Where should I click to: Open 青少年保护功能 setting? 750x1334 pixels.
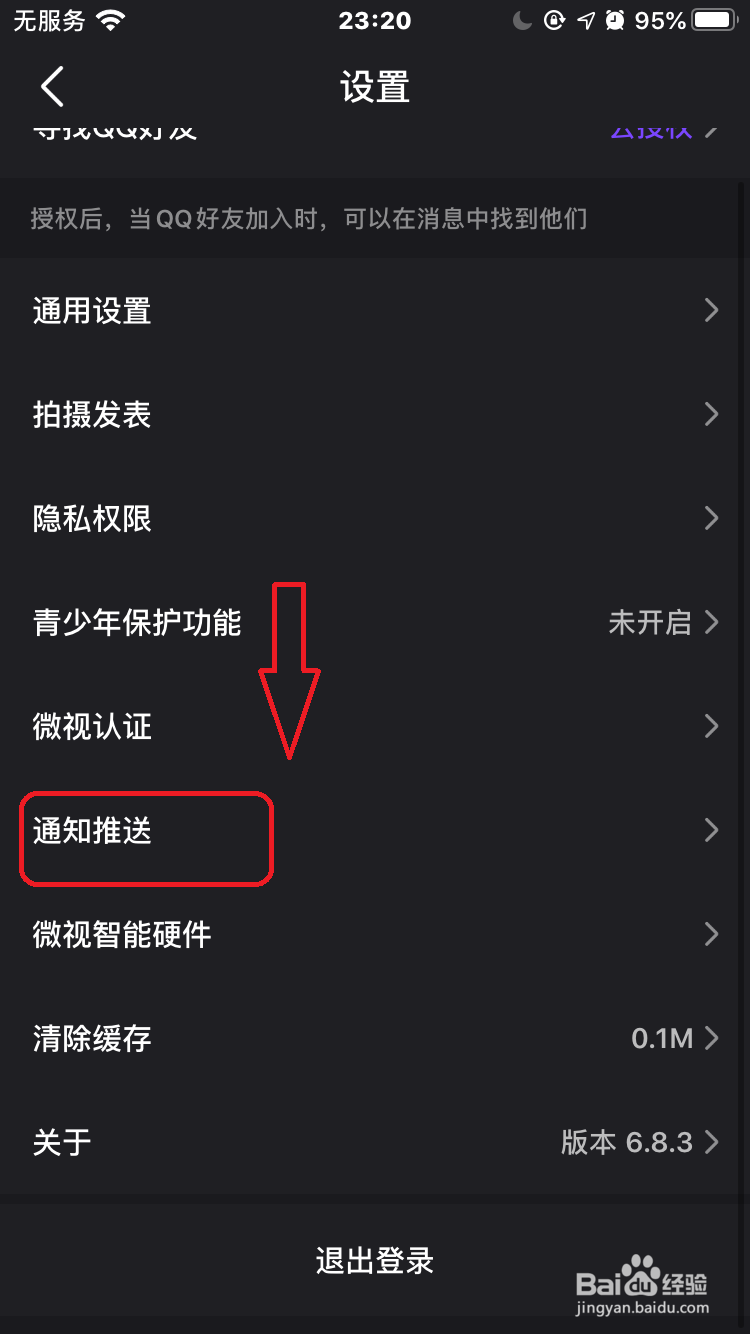(375, 622)
